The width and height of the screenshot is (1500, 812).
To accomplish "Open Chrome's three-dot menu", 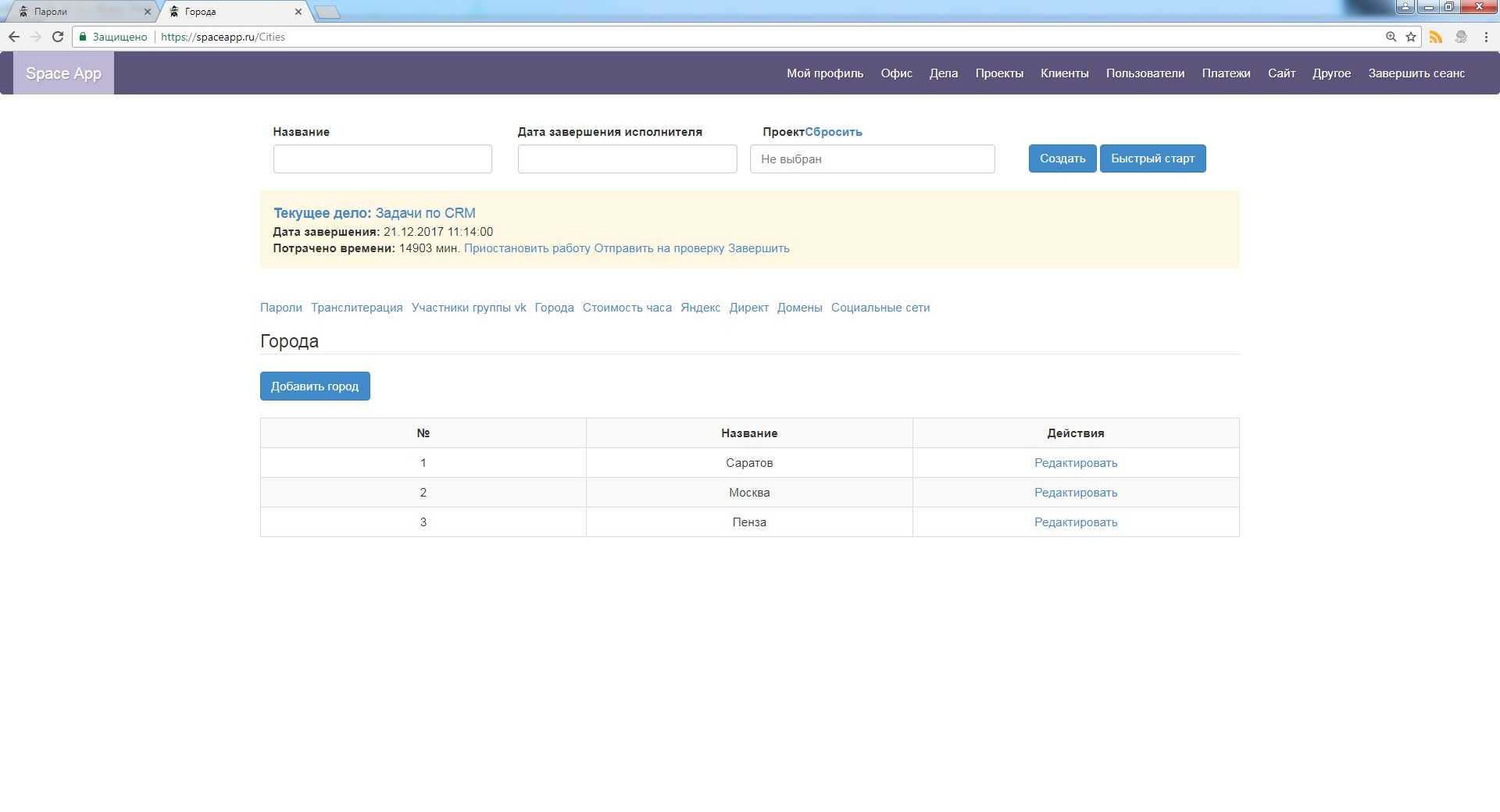I will [x=1486, y=37].
